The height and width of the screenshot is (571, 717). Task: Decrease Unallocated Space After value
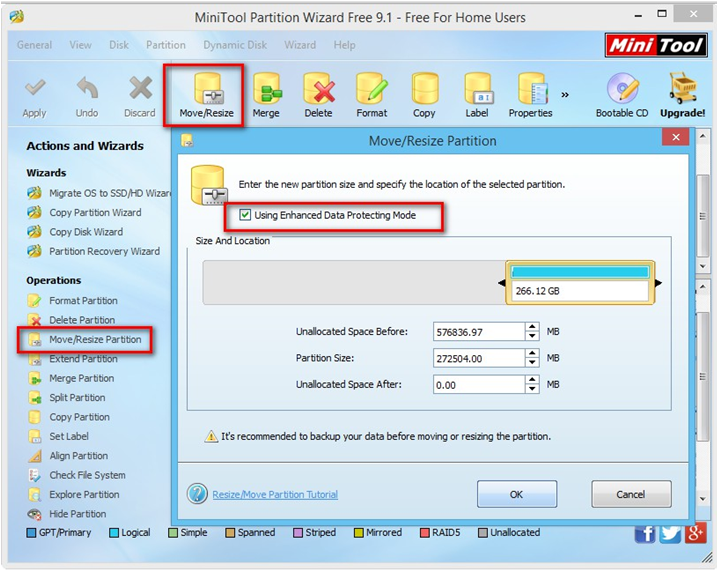pos(532,389)
